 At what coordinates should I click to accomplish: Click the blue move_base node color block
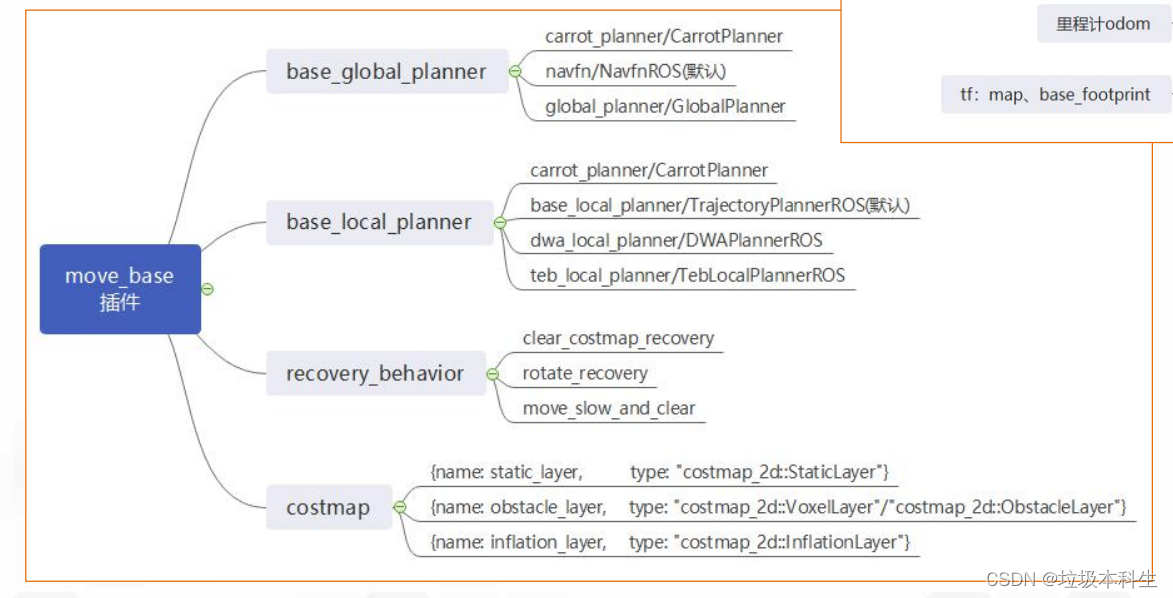(120, 288)
